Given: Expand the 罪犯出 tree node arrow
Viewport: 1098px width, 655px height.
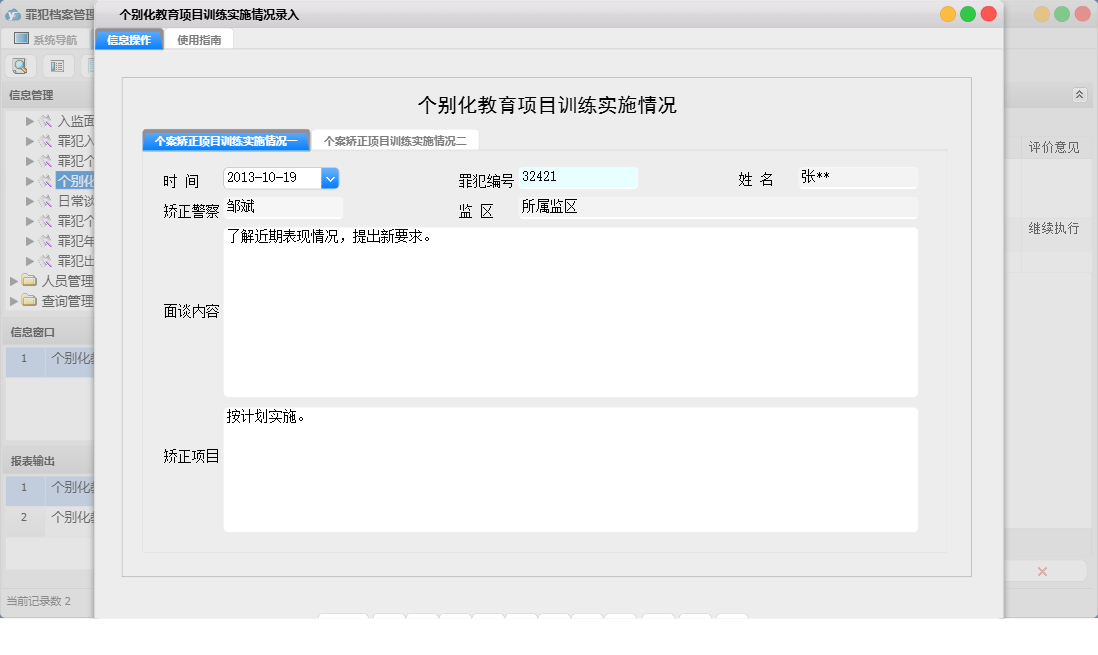Looking at the screenshot, I should tap(30, 261).
